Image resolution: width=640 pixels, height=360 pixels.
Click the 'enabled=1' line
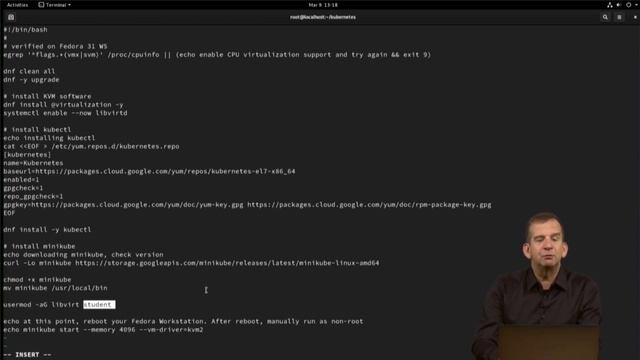21,180
